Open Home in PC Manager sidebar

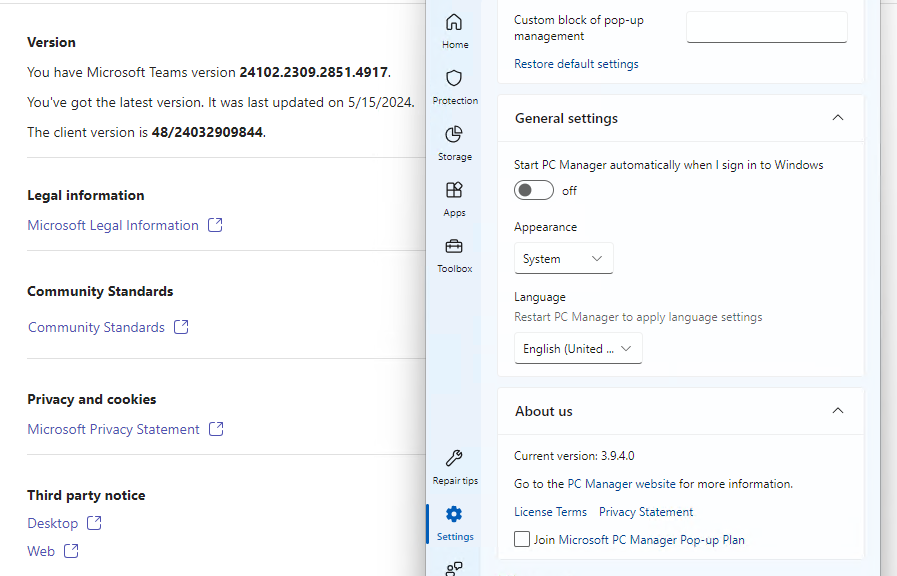point(454,31)
